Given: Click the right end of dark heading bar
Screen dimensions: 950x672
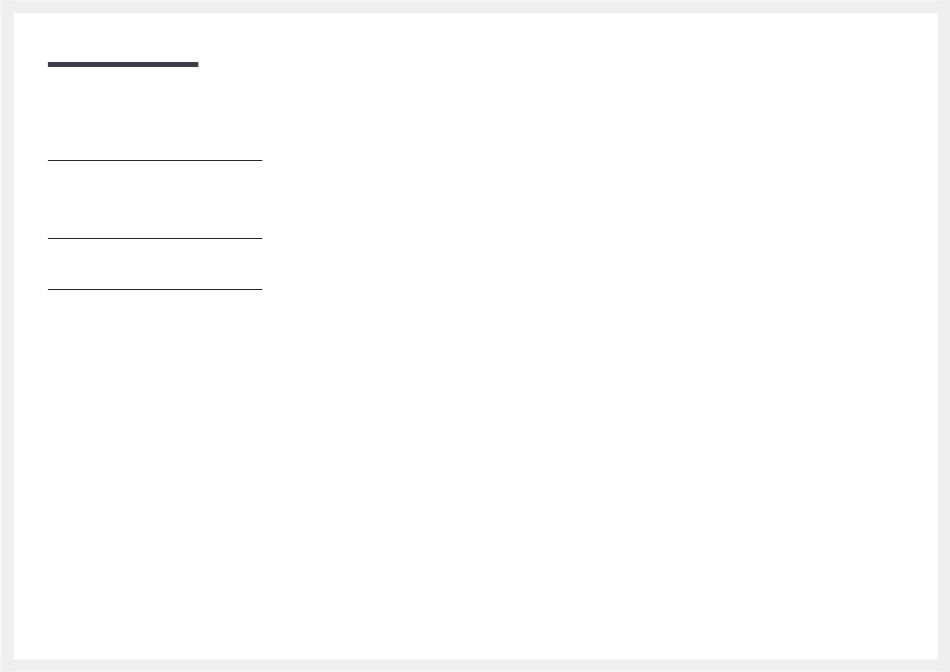Looking at the screenshot, I should pyautogui.click(x=197, y=64).
